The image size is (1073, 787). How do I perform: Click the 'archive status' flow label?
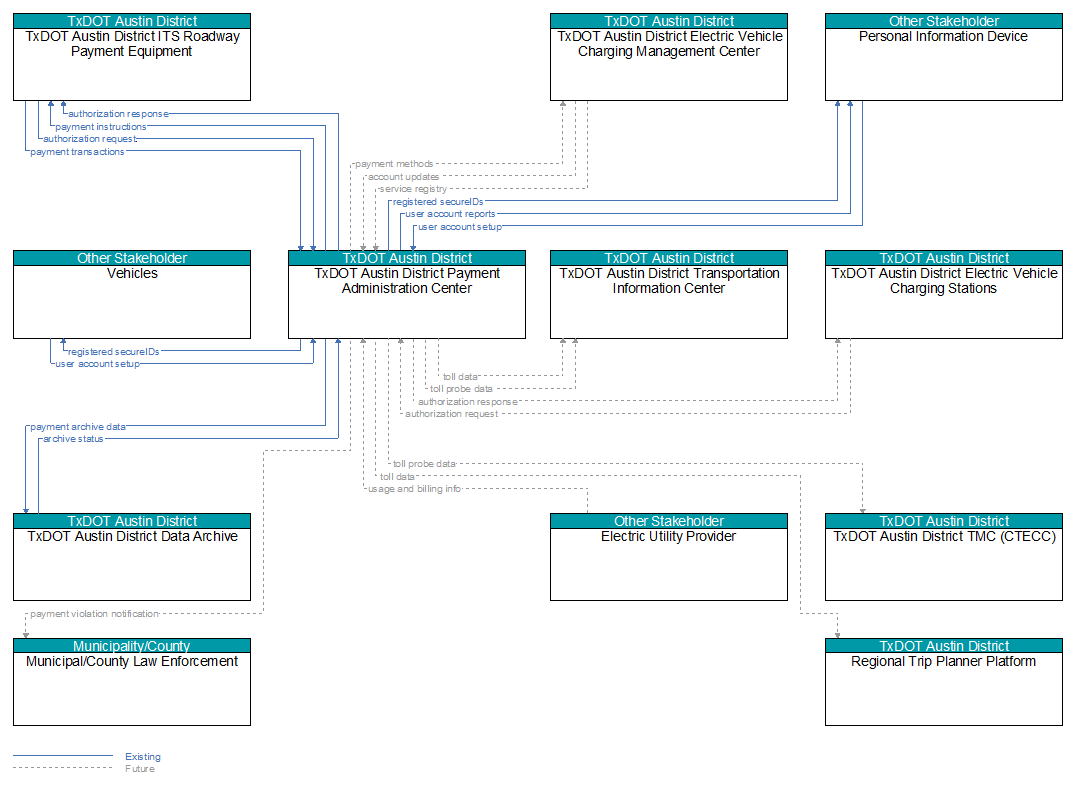pos(73,439)
